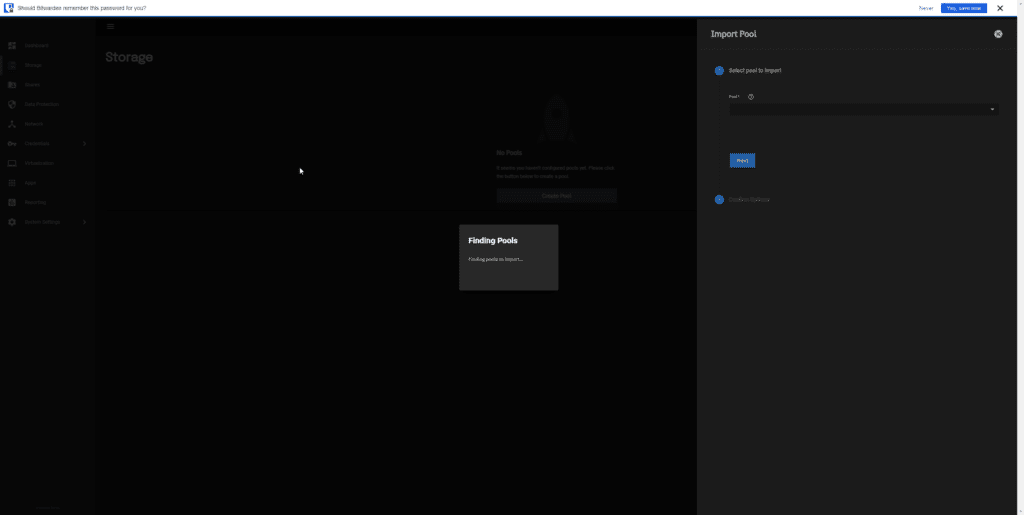Click the Pool field help icon

click(x=751, y=97)
